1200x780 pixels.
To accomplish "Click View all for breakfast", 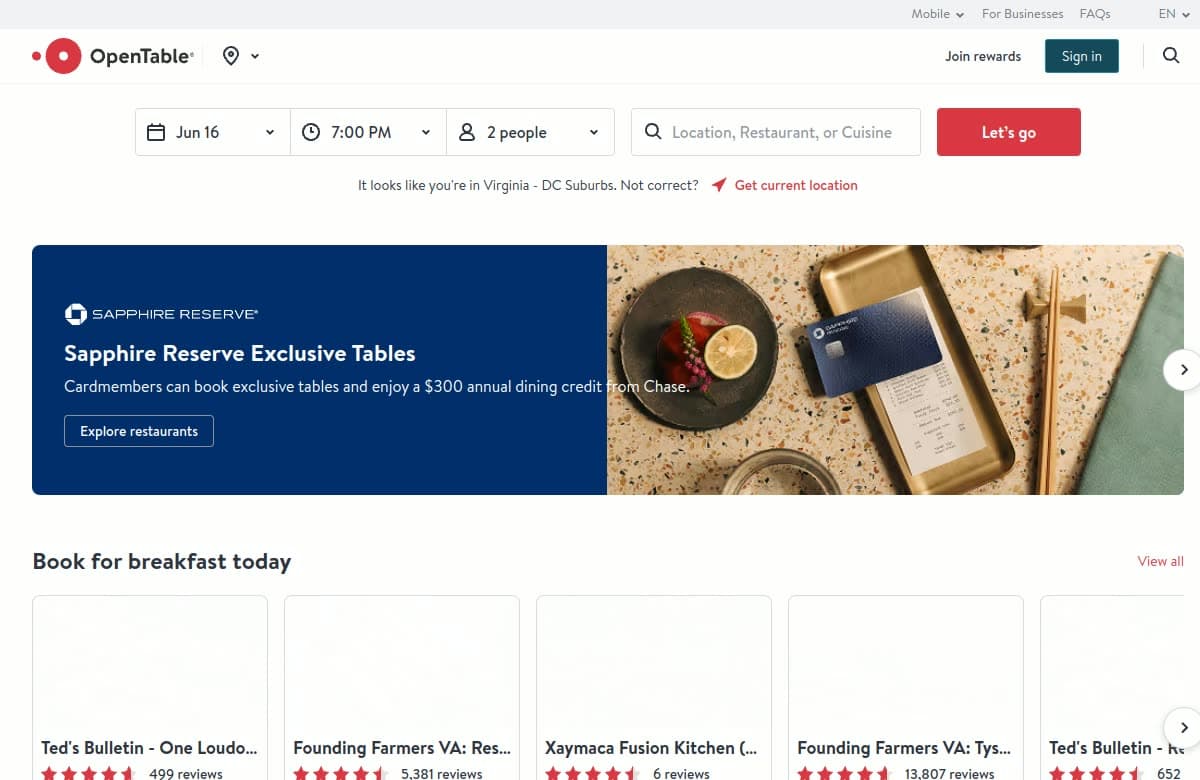I will coord(1160,561).
